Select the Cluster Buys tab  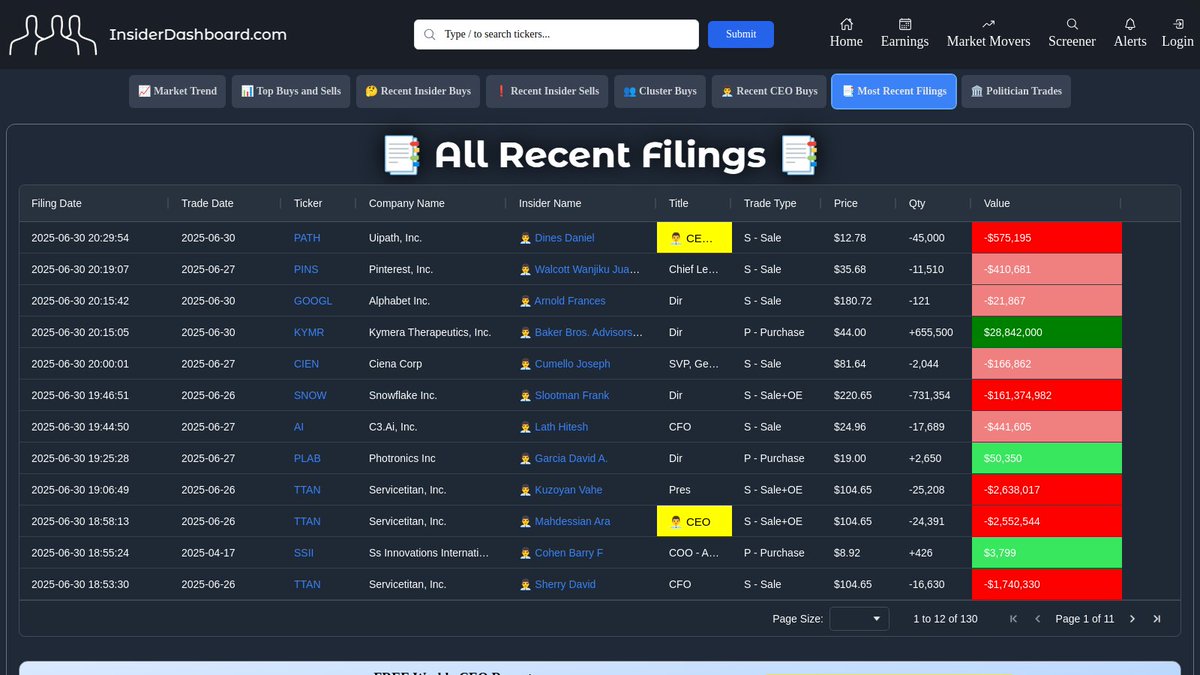click(660, 91)
